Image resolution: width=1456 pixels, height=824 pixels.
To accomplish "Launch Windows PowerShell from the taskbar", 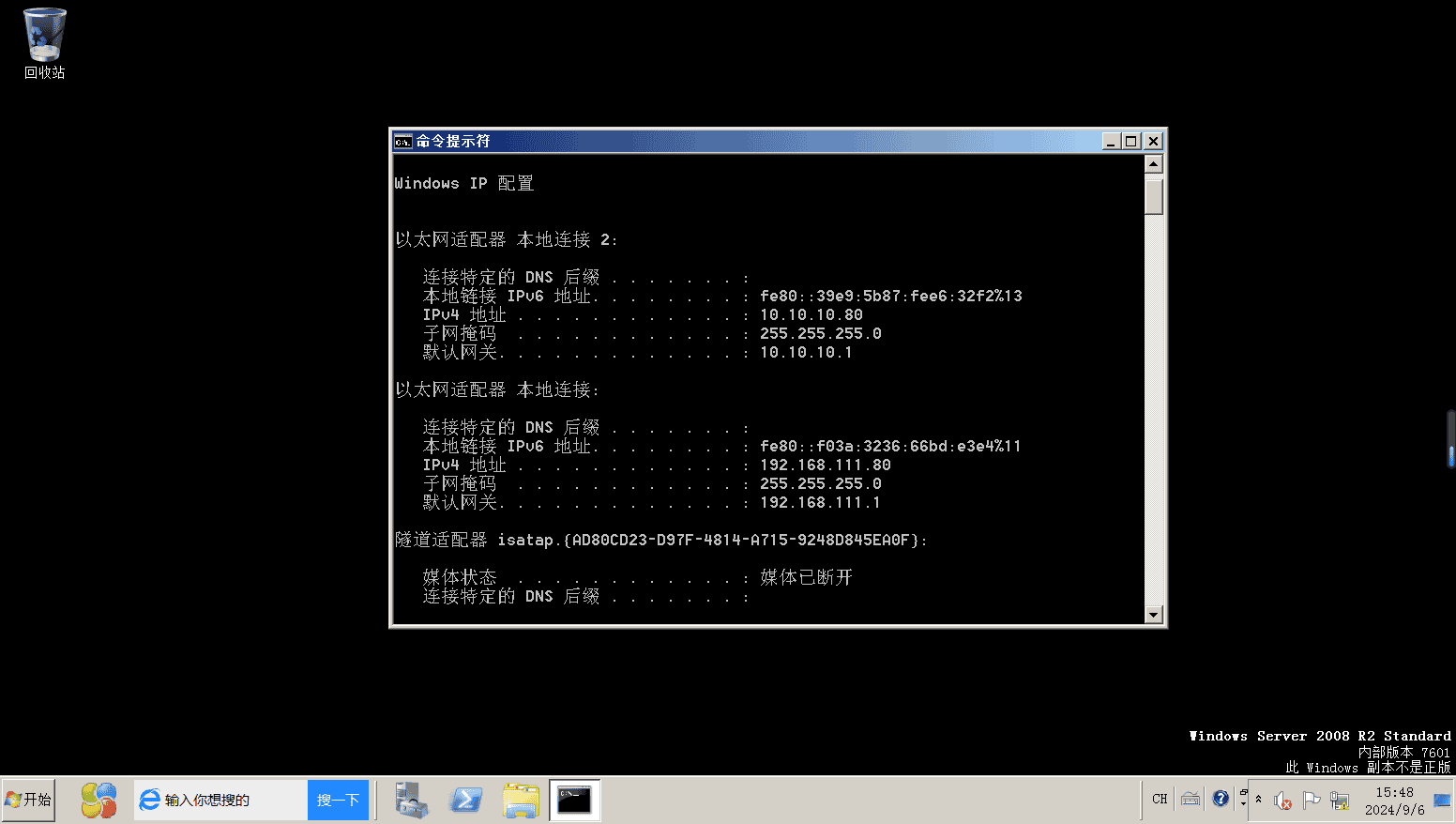I will (x=466, y=799).
